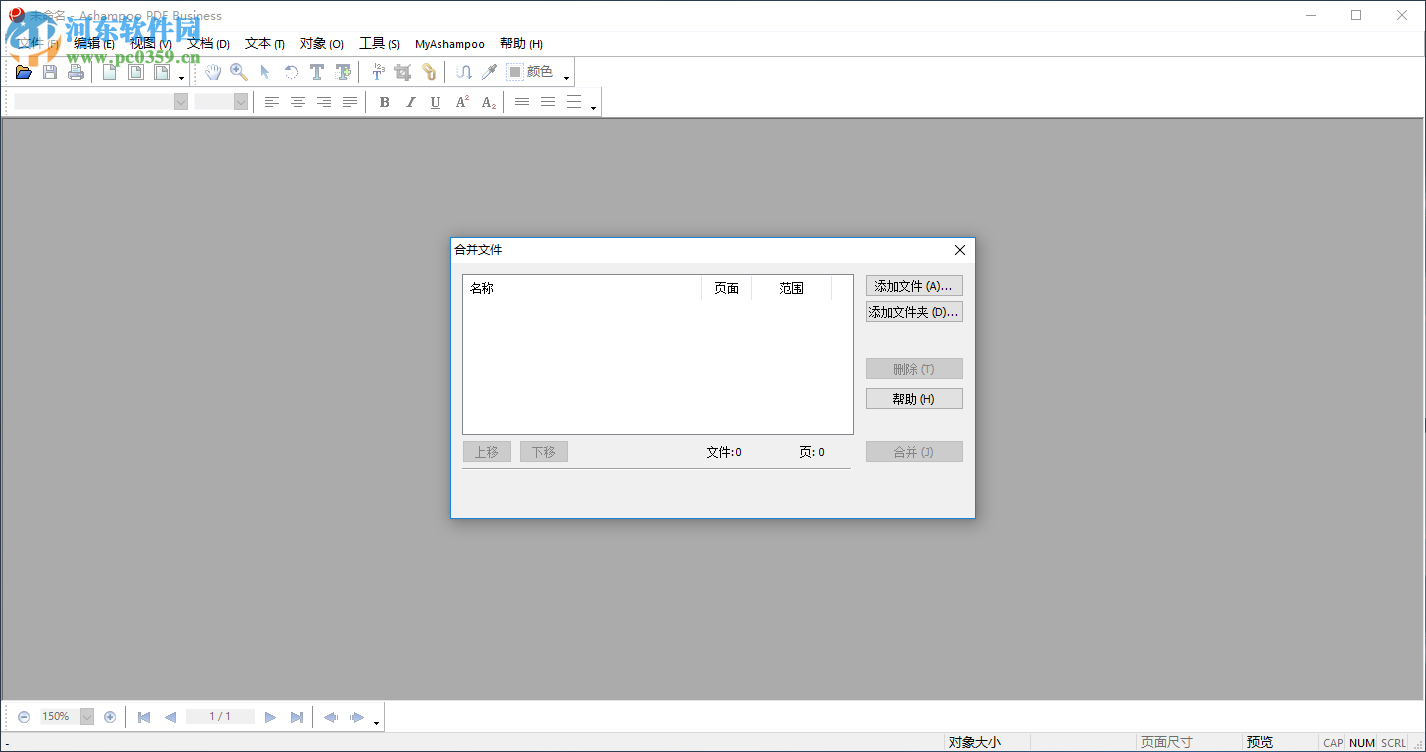This screenshot has height=752, width=1426.
Task: Pick a color with the Eyedropper tool
Action: [x=491, y=71]
